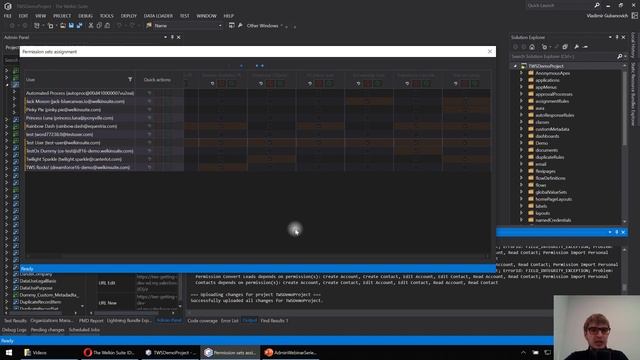
Task: Switch to the Error List tab
Action: pyautogui.click(x=229, y=321)
